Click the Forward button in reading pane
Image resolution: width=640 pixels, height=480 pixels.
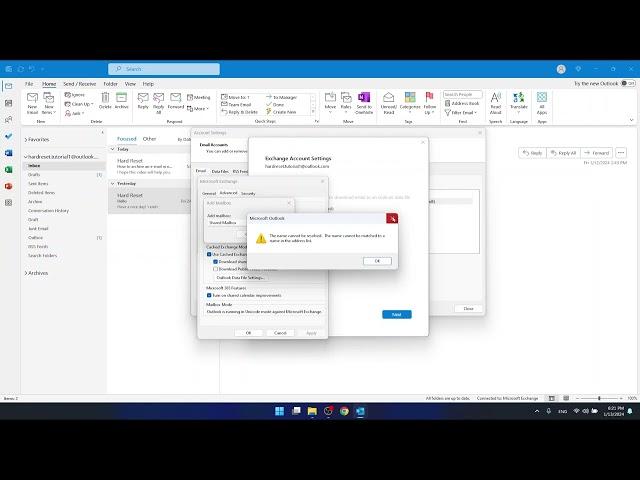[597, 153]
